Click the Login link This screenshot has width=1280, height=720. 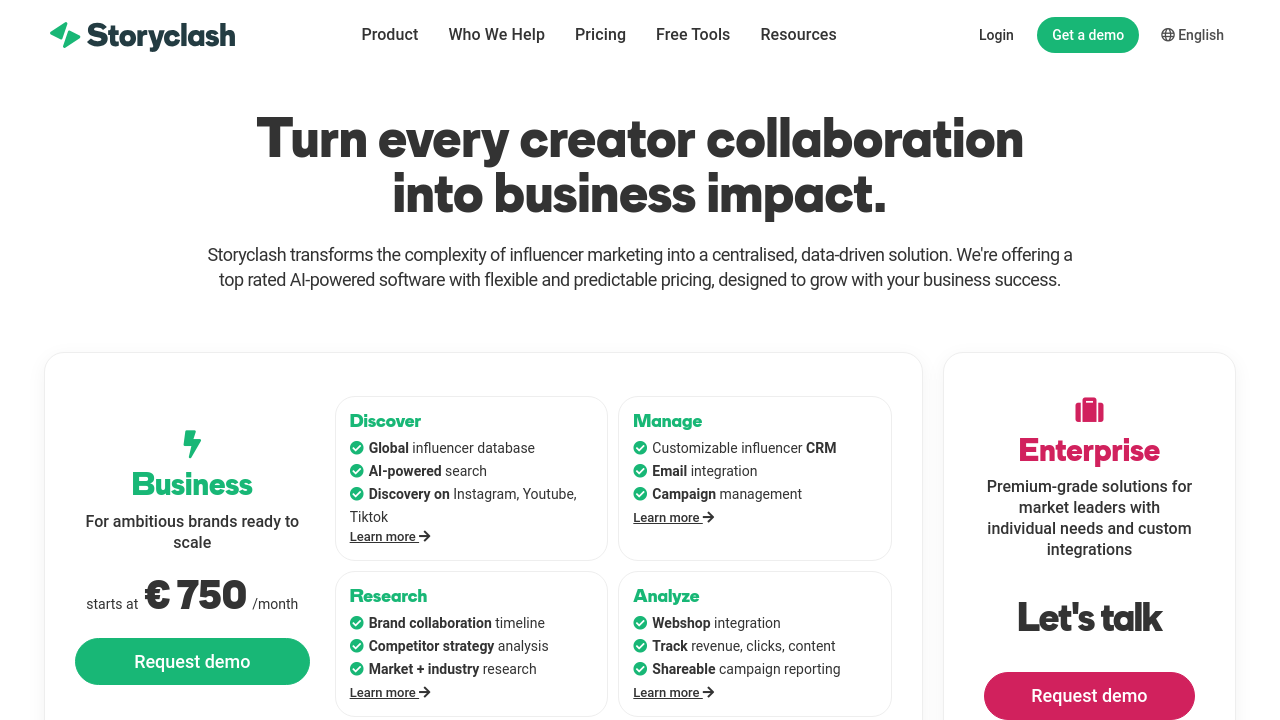pyautogui.click(x=996, y=35)
